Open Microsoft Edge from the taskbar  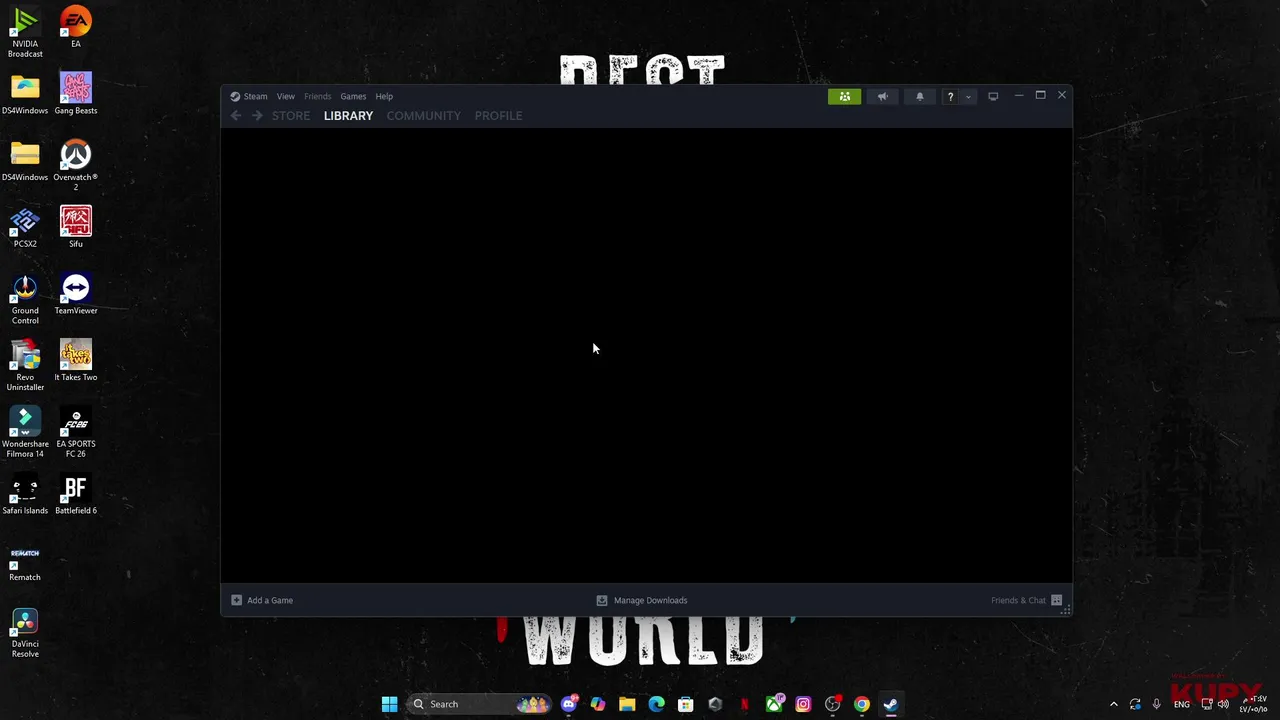(656, 704)
